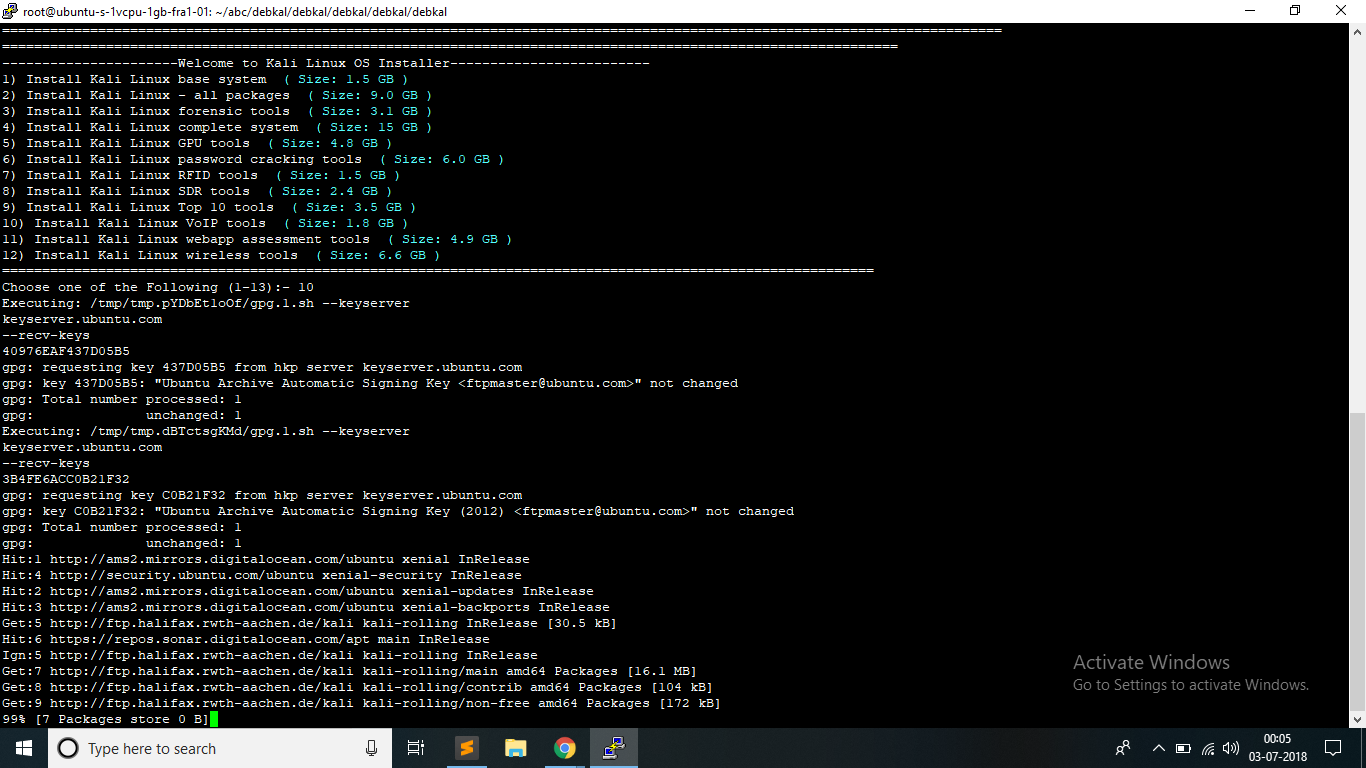Click option 12 Kali Linux wireless tools line
The width and height of the screenshot is (1366, 768).
click(x=222, y=255)
